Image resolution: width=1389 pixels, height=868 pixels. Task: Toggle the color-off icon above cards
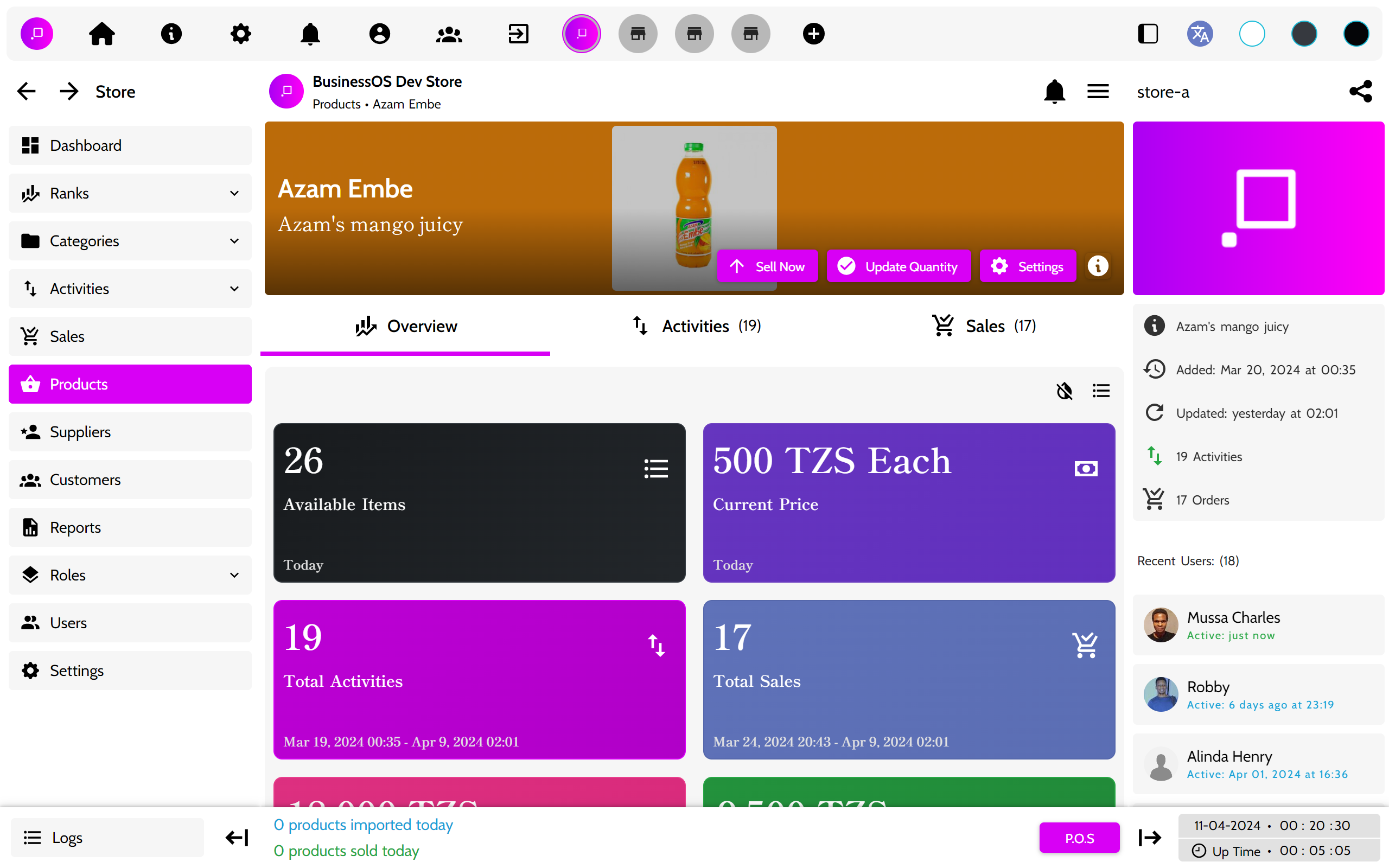coord(1065,391)
